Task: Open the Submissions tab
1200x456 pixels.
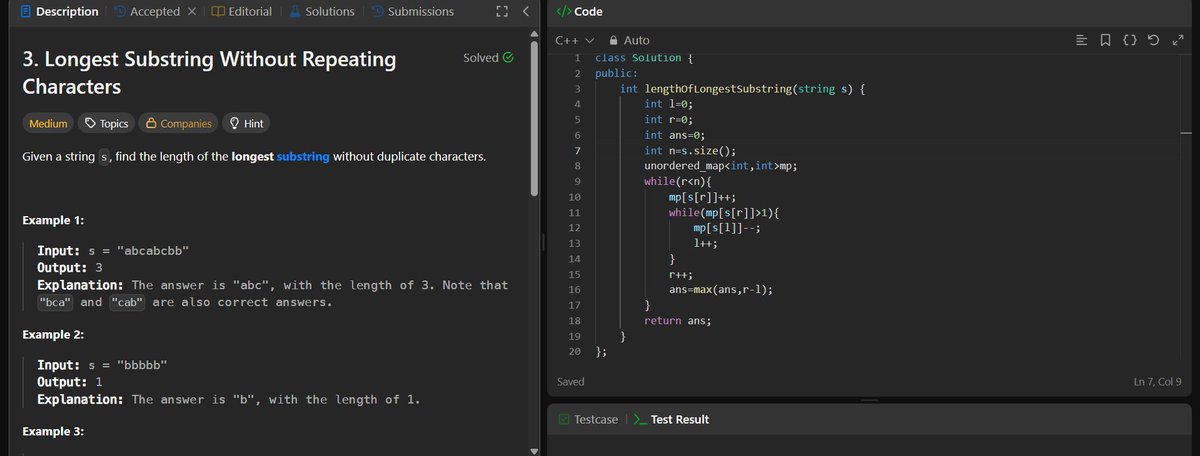Action: [411, 11]
